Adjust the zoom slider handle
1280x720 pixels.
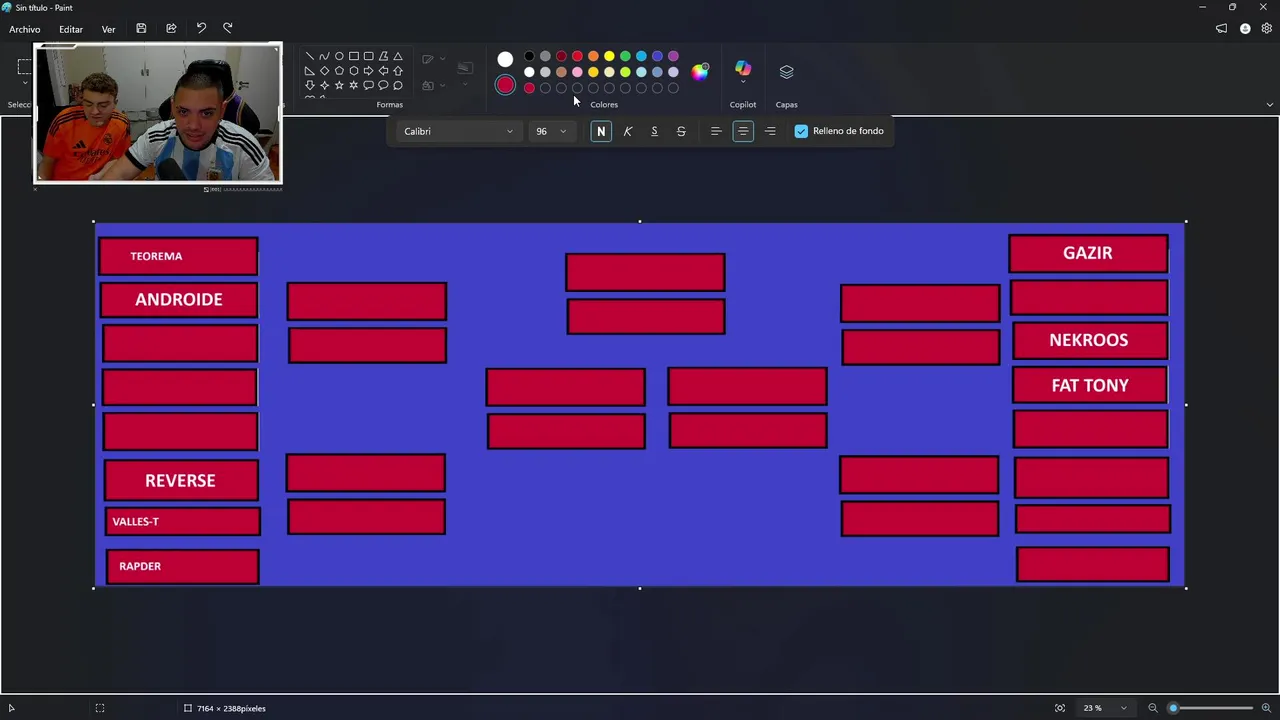pyautogui.click(x=1174, y=708)
